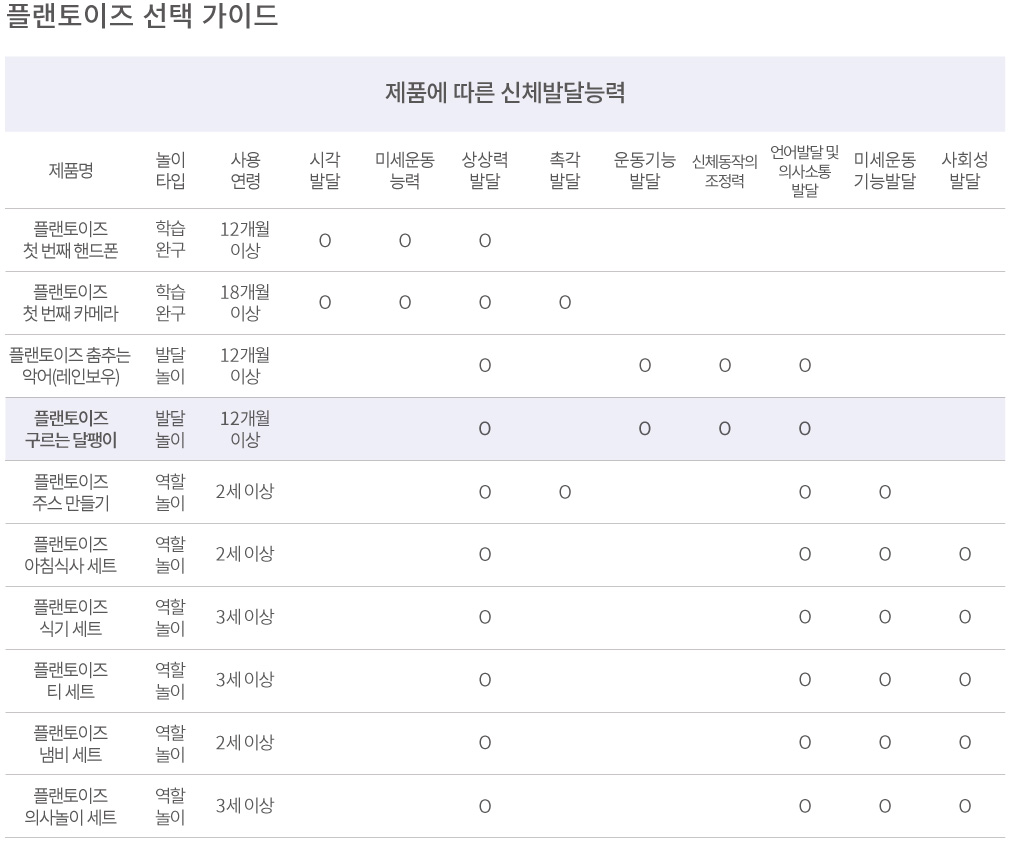Click the banner 제품에 따른 신체발달능력
Screen dimensions: 1010x846
click(x=505, y=93)
